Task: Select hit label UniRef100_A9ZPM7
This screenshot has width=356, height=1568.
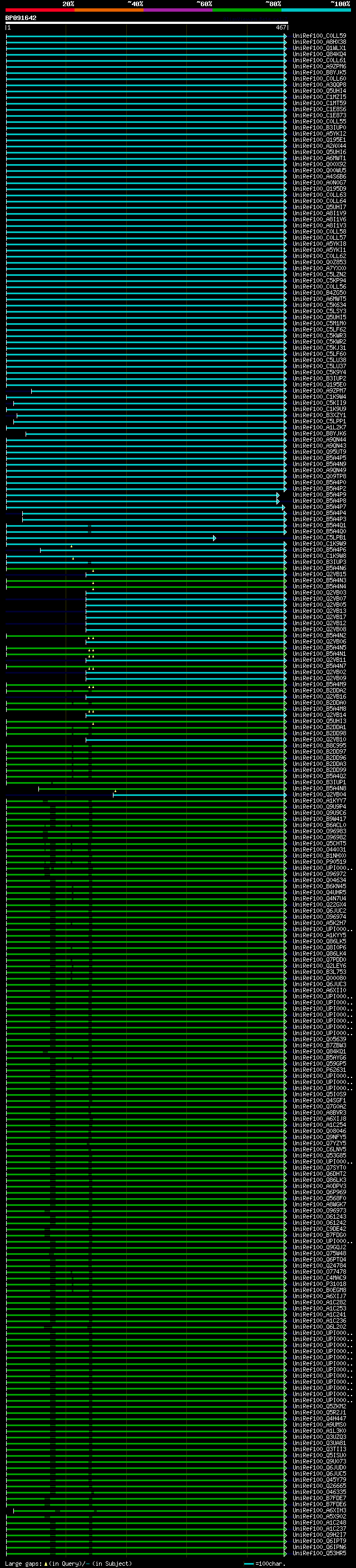Action: click(319, 391)
